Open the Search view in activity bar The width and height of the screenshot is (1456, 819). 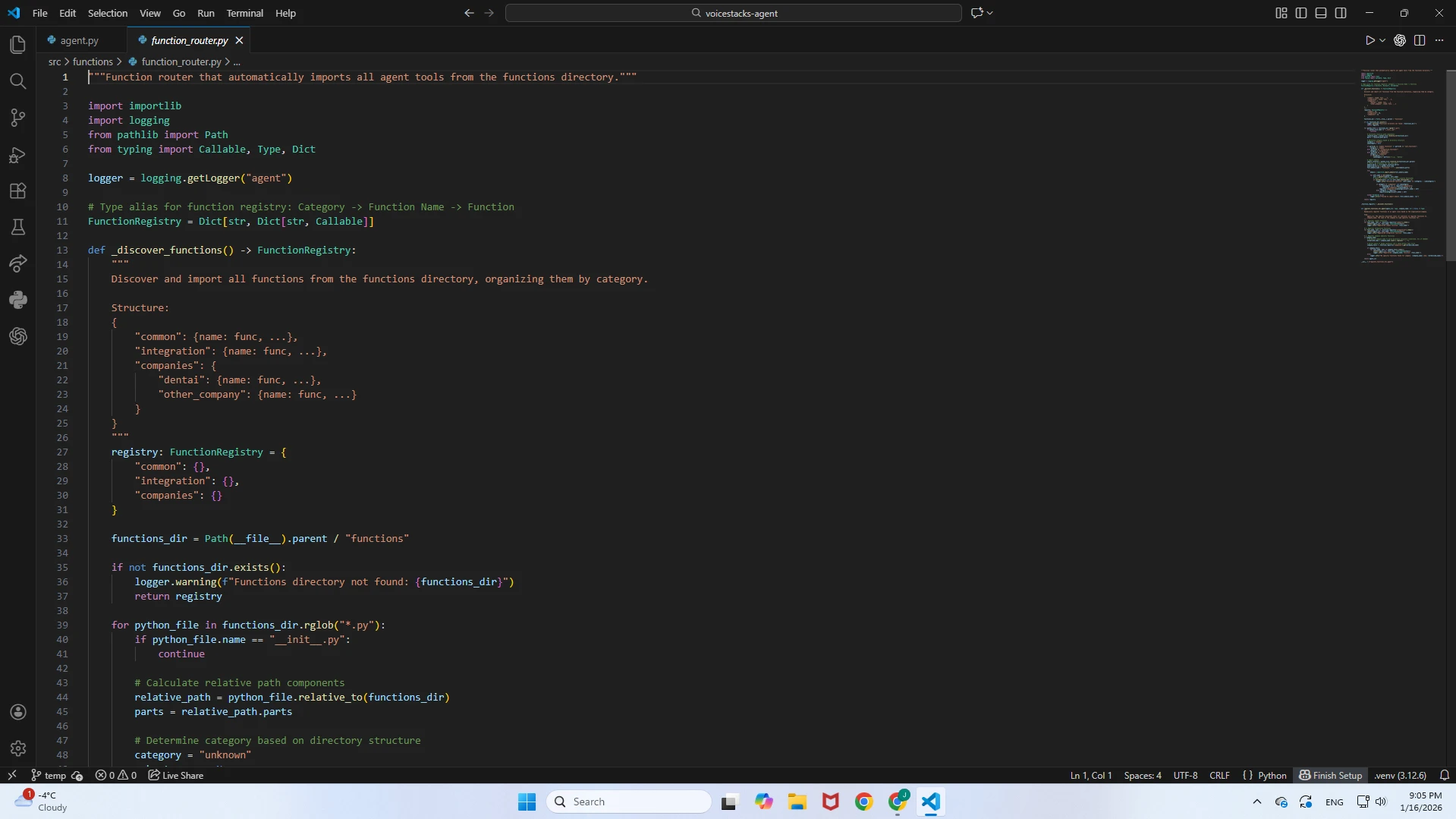(x=18, y=81)
